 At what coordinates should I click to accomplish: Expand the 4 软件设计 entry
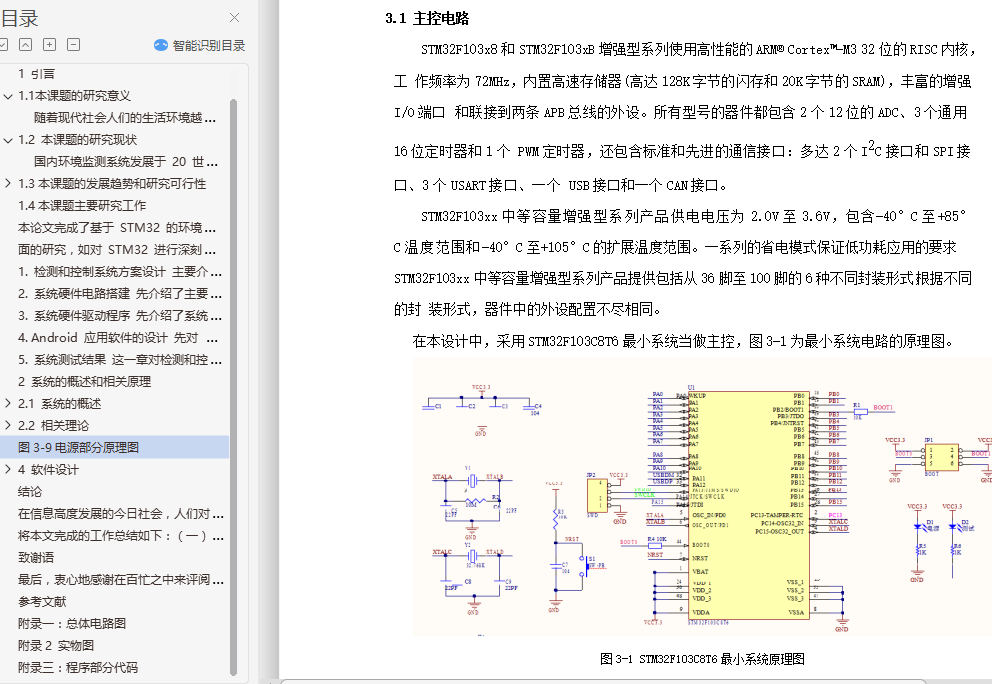[8, 469]
